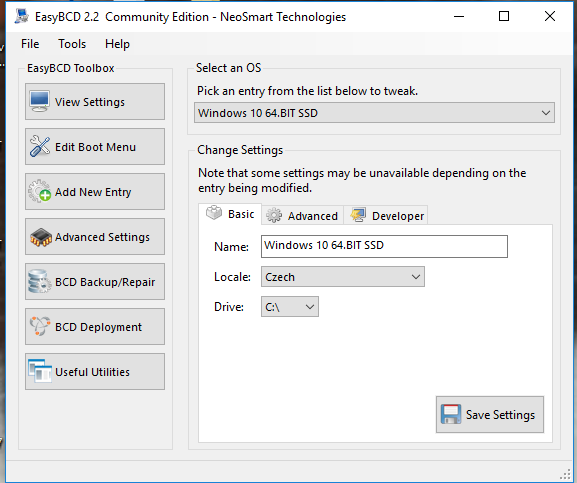Click the gear-plus icon on Add New Entry
The height and width of the screenshot is (483, 577).
click(x=40, y=191)
